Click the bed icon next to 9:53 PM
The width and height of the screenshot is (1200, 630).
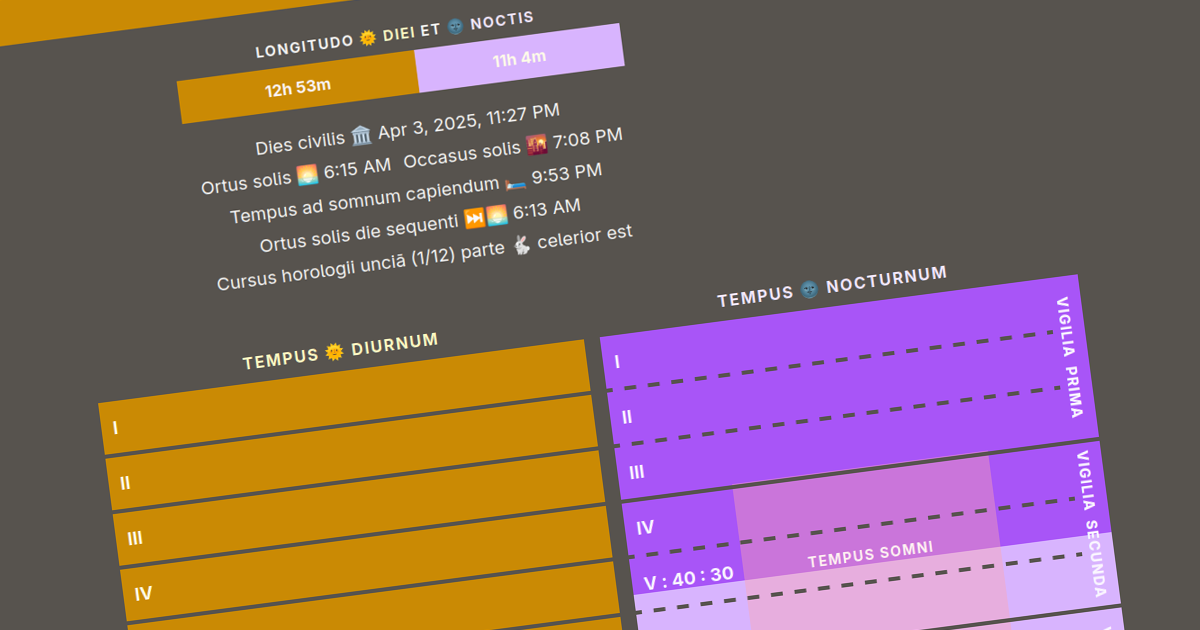515,183
